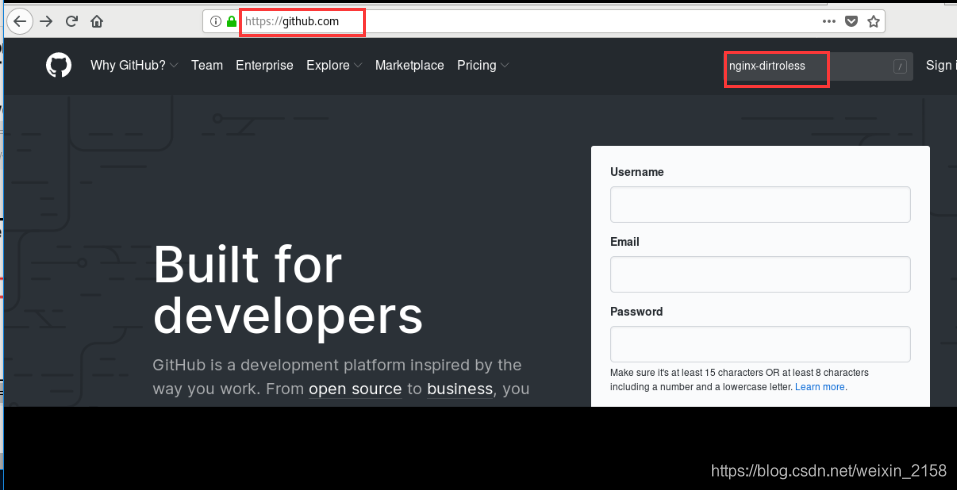Click the GitHub Octocat logo

tap(59, 65)
